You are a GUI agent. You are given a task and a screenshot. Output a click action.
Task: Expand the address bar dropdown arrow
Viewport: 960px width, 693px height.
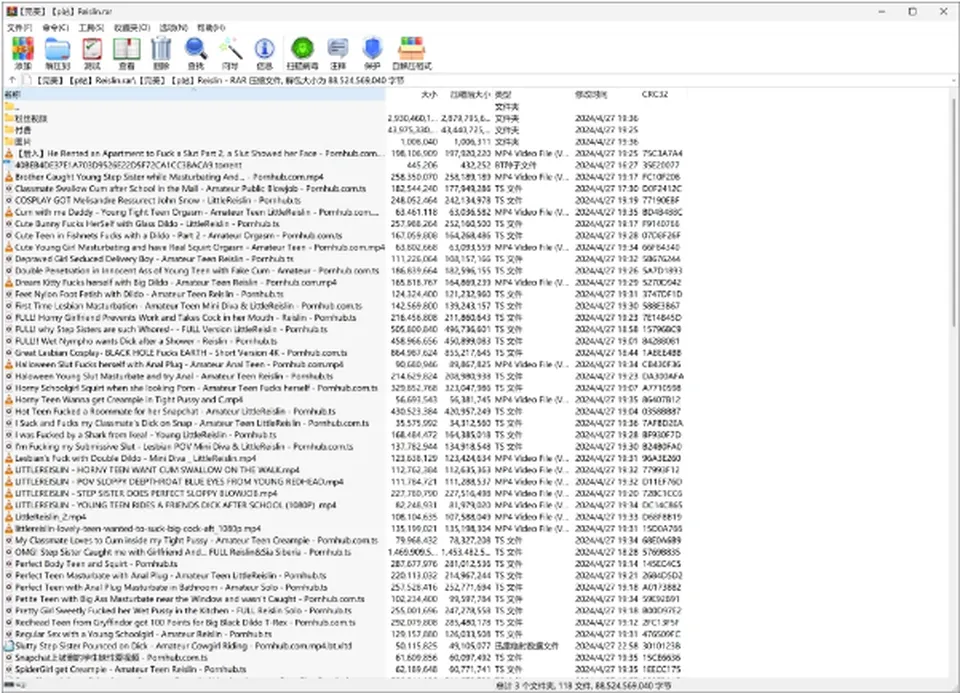tap(953, 80)
